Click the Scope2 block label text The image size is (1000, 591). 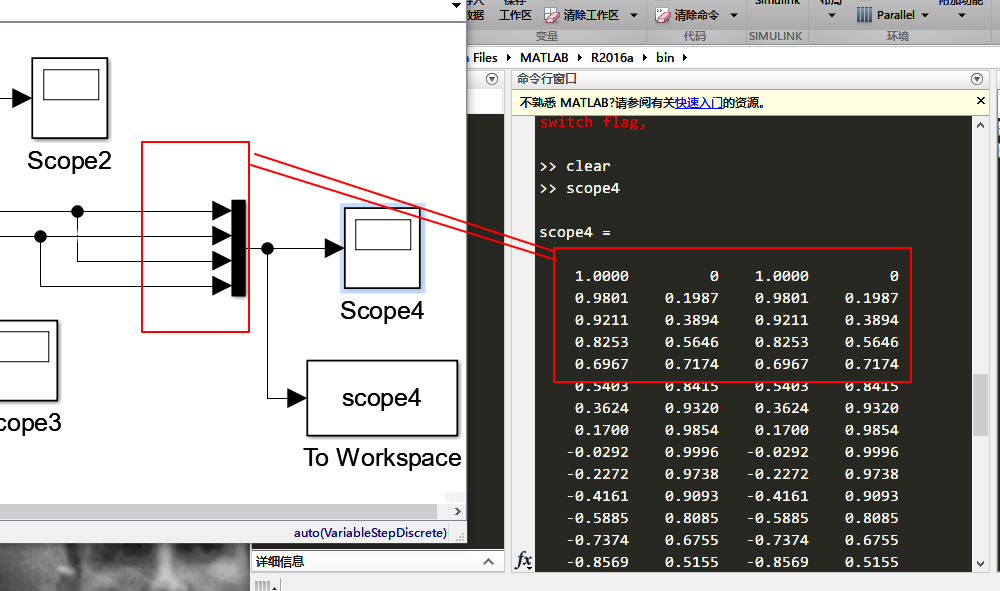70,161
